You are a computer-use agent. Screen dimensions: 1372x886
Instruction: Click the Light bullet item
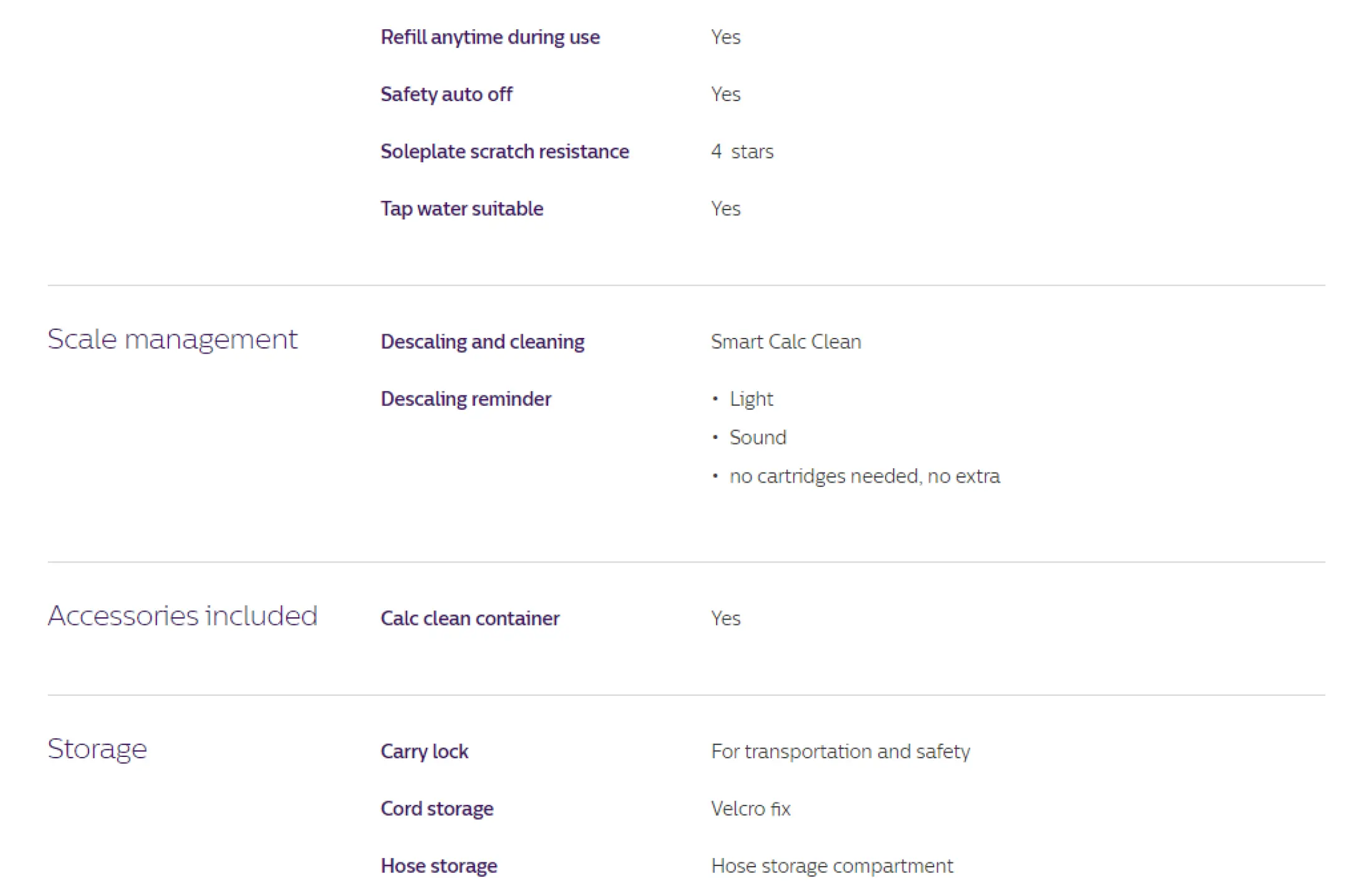[751, 399]
